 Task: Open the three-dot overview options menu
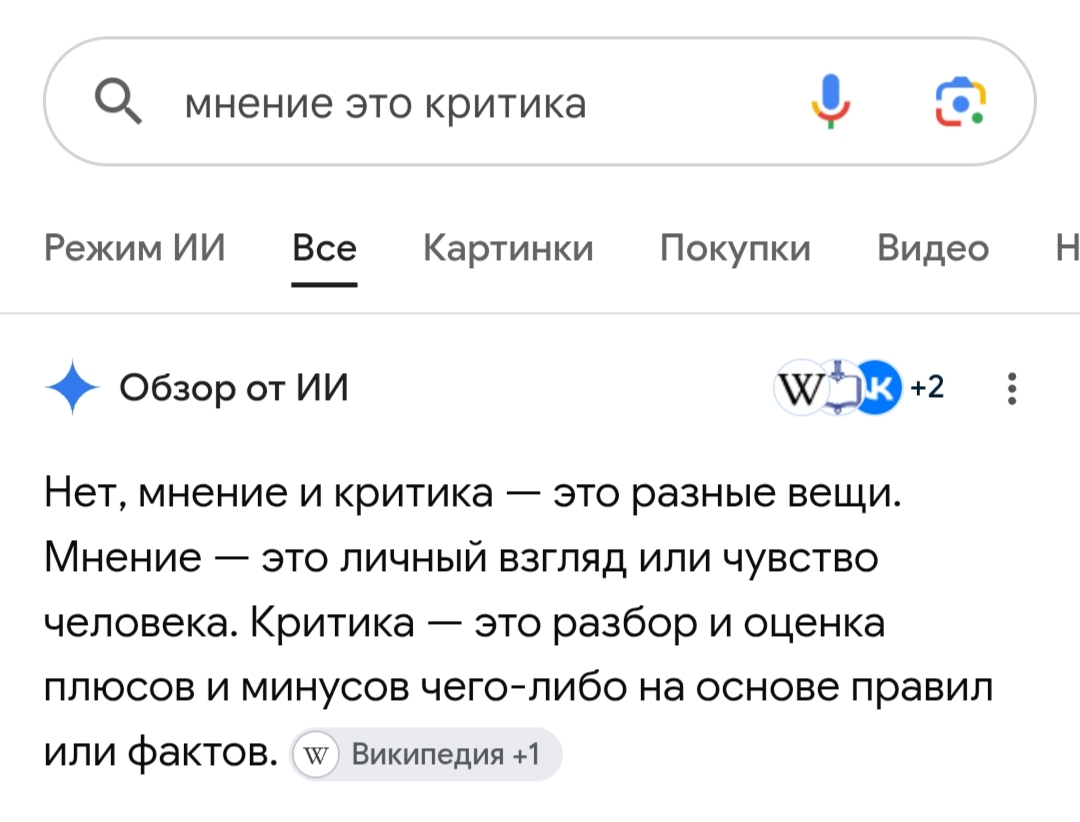tap(1011, 389)
